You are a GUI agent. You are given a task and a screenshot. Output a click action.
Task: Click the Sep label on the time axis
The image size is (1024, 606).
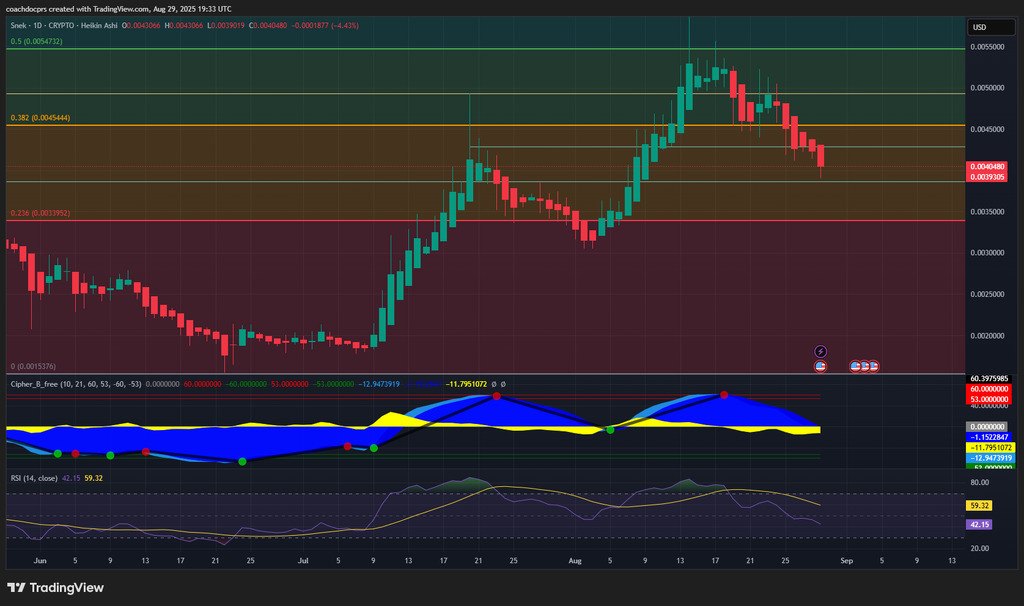pos(845,562)
